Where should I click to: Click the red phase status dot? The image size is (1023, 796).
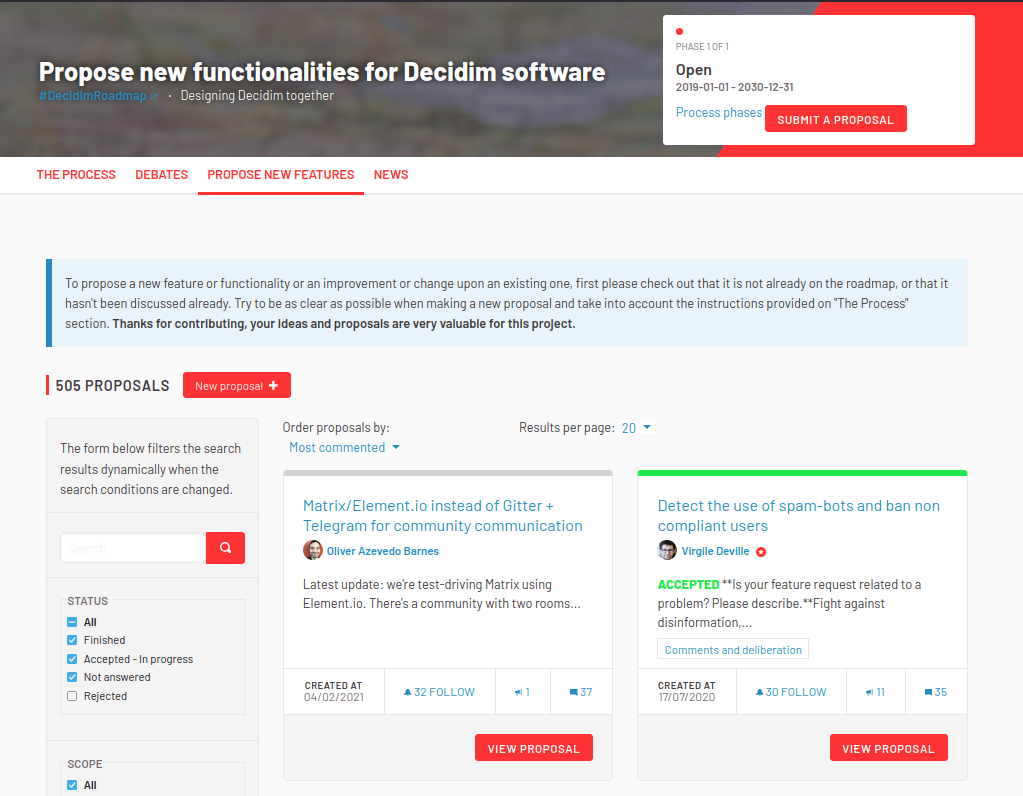pos(679,31)
